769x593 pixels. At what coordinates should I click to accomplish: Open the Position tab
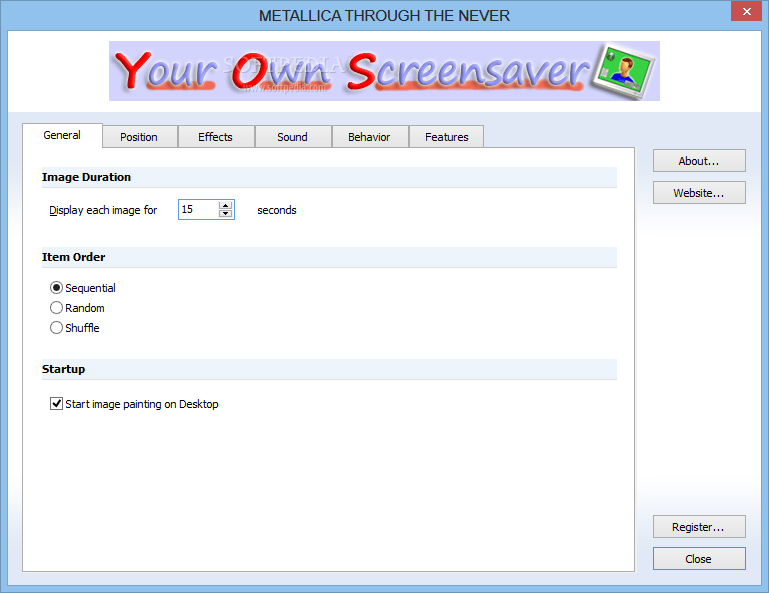point(139,137)
